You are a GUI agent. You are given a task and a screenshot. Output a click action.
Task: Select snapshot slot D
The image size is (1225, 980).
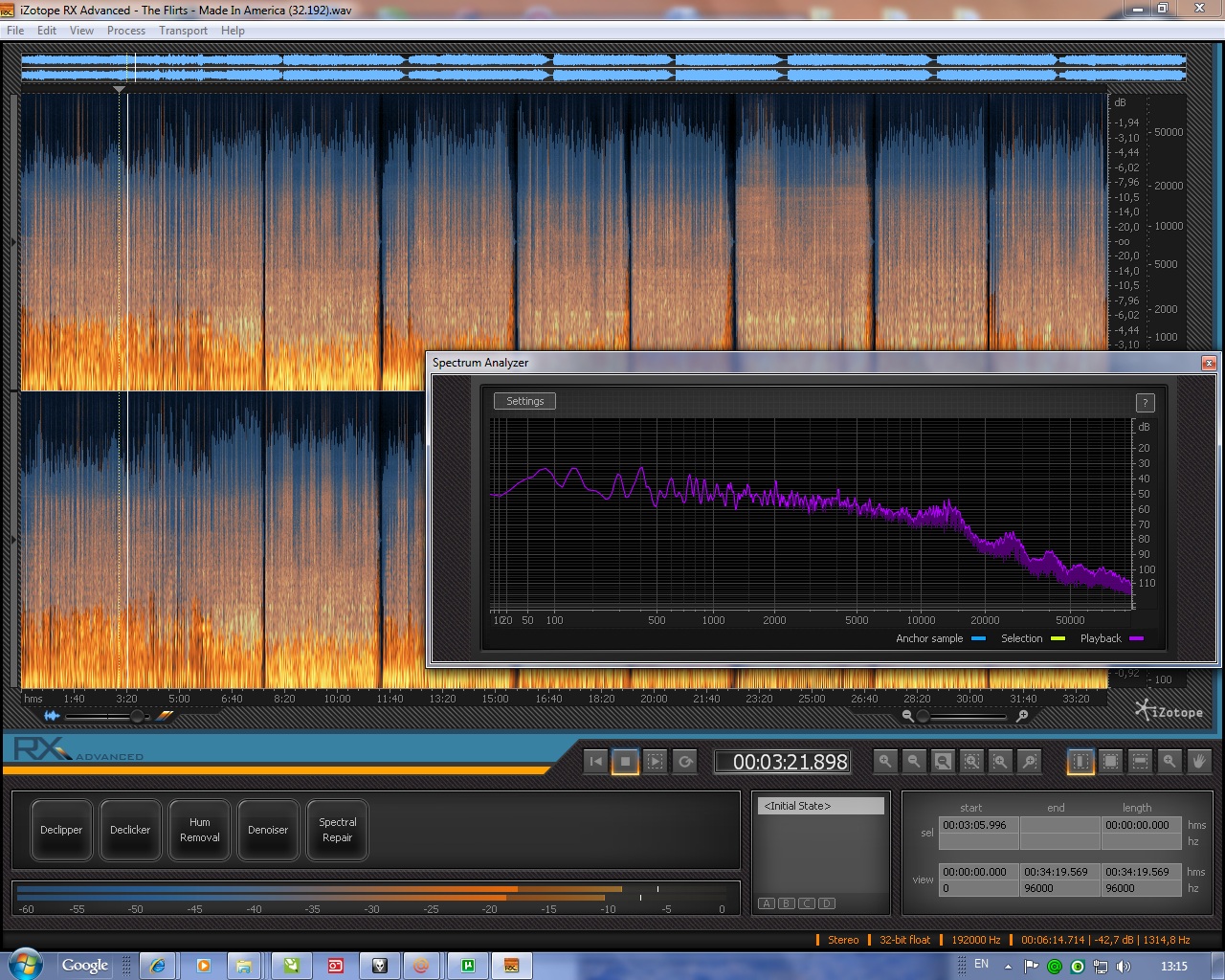pos(827,903)
